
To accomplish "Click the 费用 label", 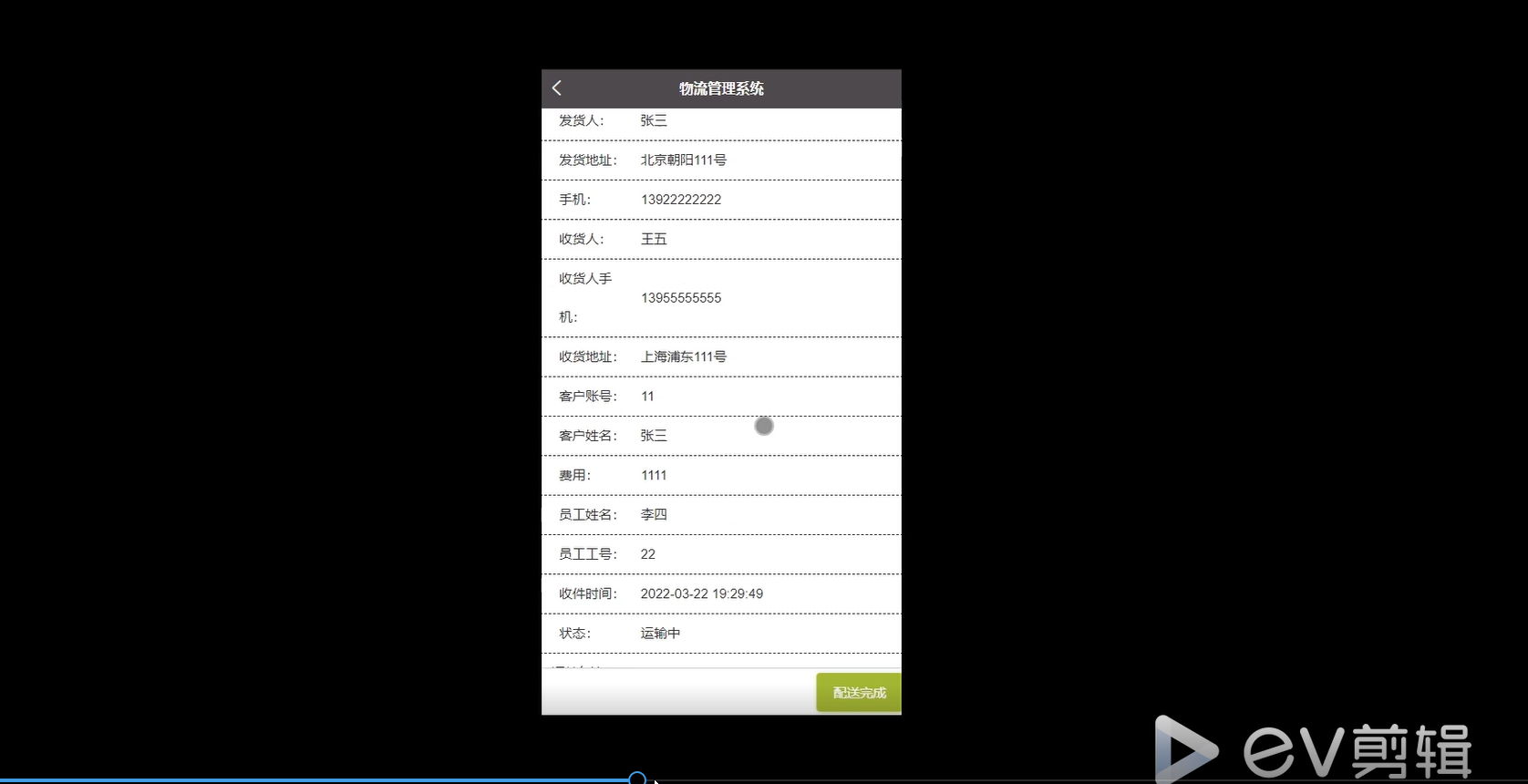I will [x=575, y=475].
